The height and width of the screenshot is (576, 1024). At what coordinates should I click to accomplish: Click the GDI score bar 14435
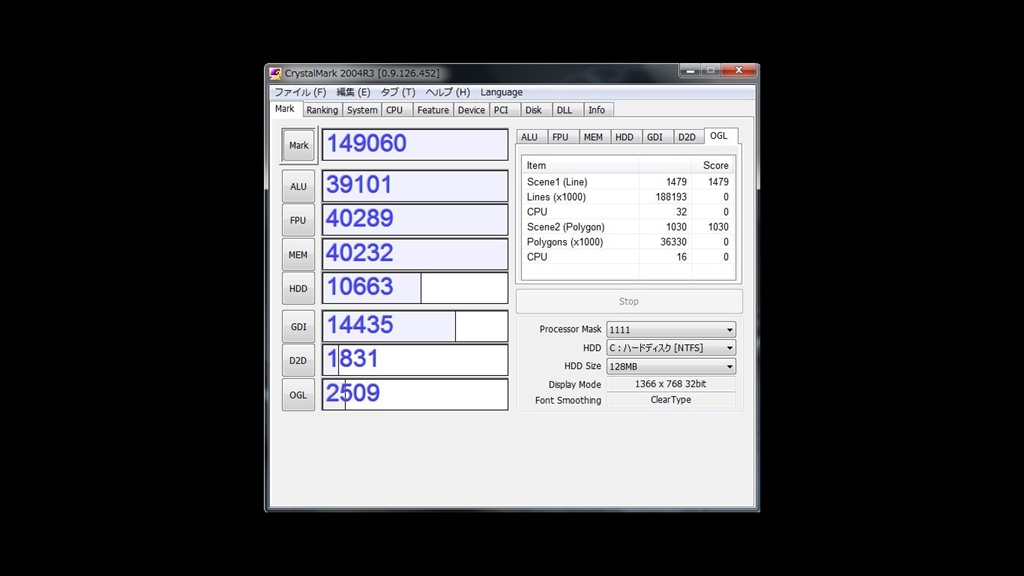pos(415,326)
